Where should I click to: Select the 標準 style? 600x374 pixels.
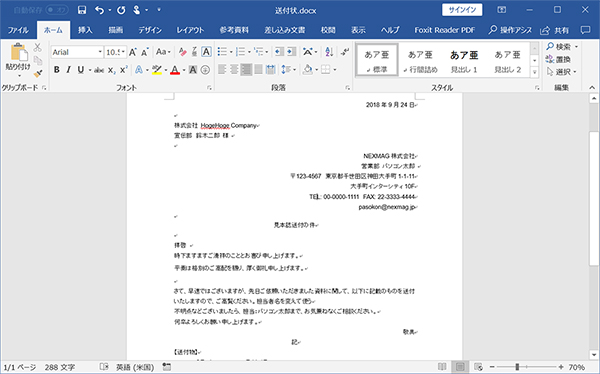pos(377,60)
